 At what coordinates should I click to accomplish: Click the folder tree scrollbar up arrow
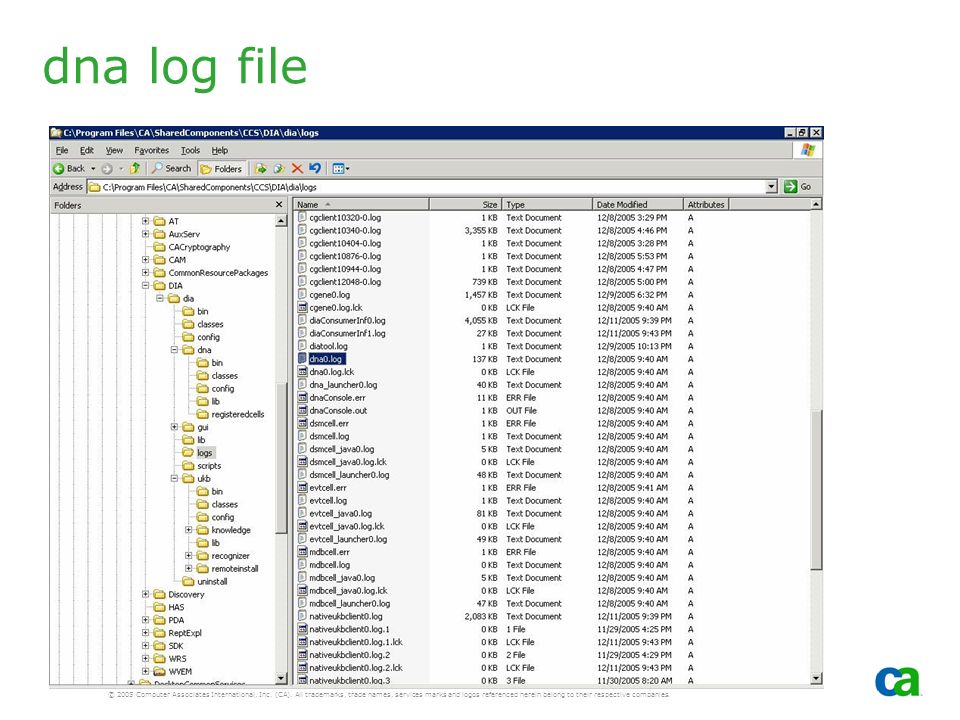pos(281,221)
